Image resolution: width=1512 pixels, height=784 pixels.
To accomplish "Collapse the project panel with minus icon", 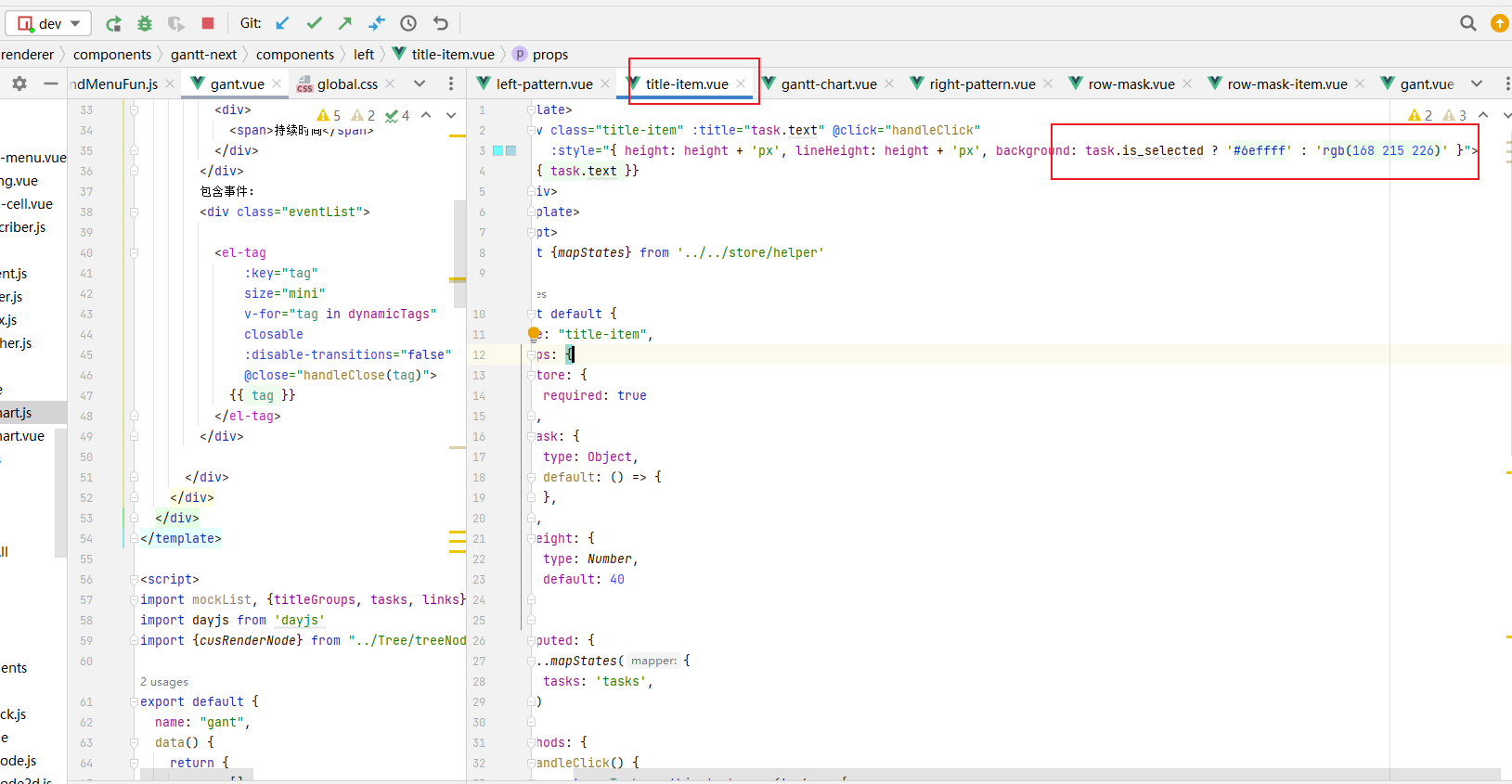I will pos(51,84).
